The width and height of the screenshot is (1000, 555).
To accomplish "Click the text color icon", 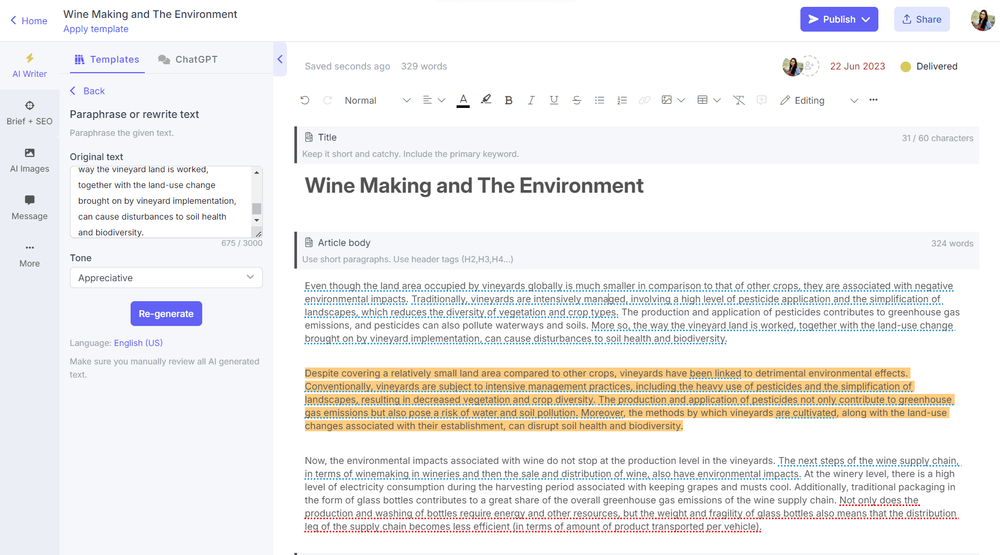I will (464, 100).
